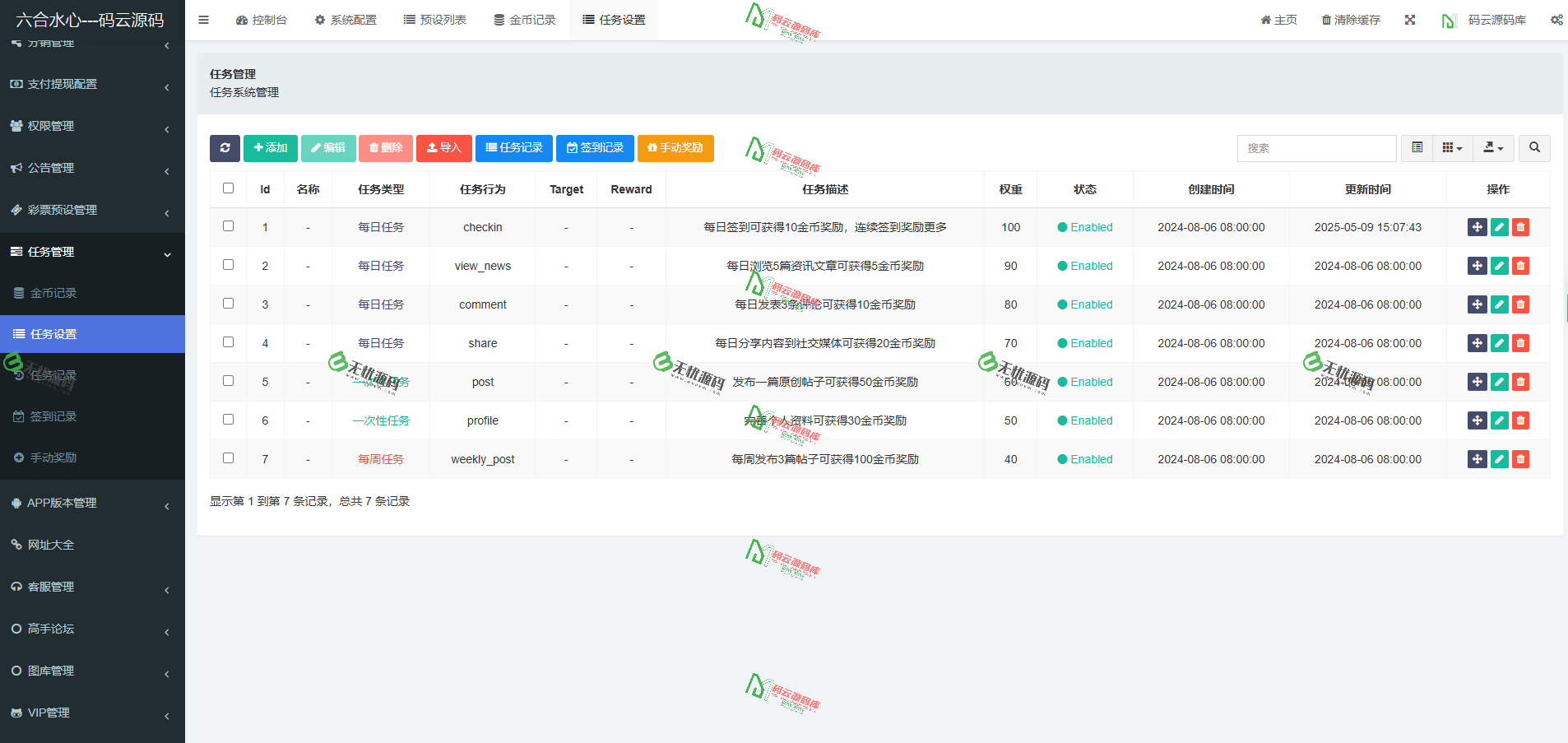1568x743 pixels.
Task: Open the settings gear icon at top right
Action: tap(1556, 19)
